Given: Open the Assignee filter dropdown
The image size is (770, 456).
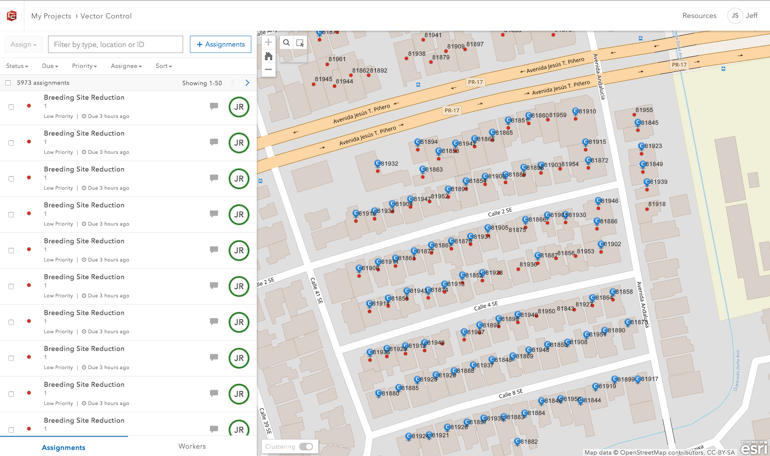Looking at the screenshot, I should click(126, 66).
